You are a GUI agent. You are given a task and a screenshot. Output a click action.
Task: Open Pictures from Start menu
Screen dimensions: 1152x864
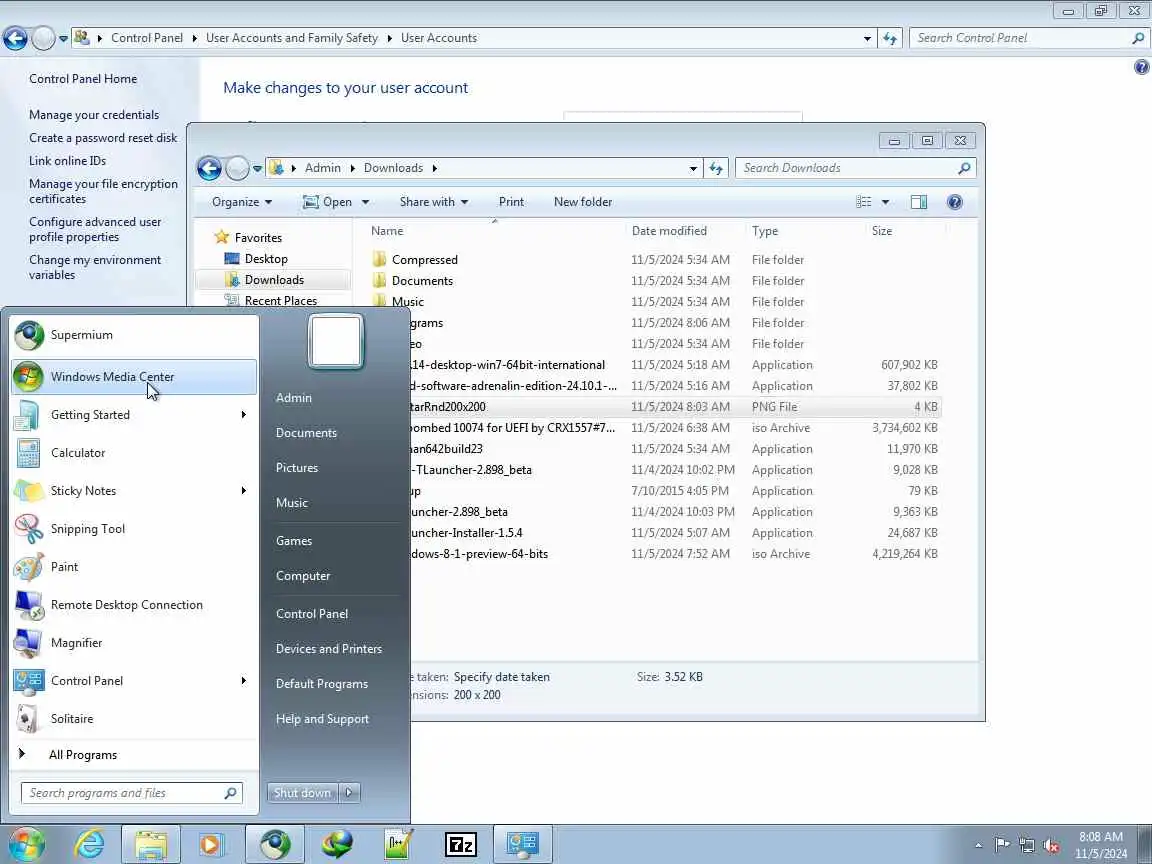click(x=297, y=468)
